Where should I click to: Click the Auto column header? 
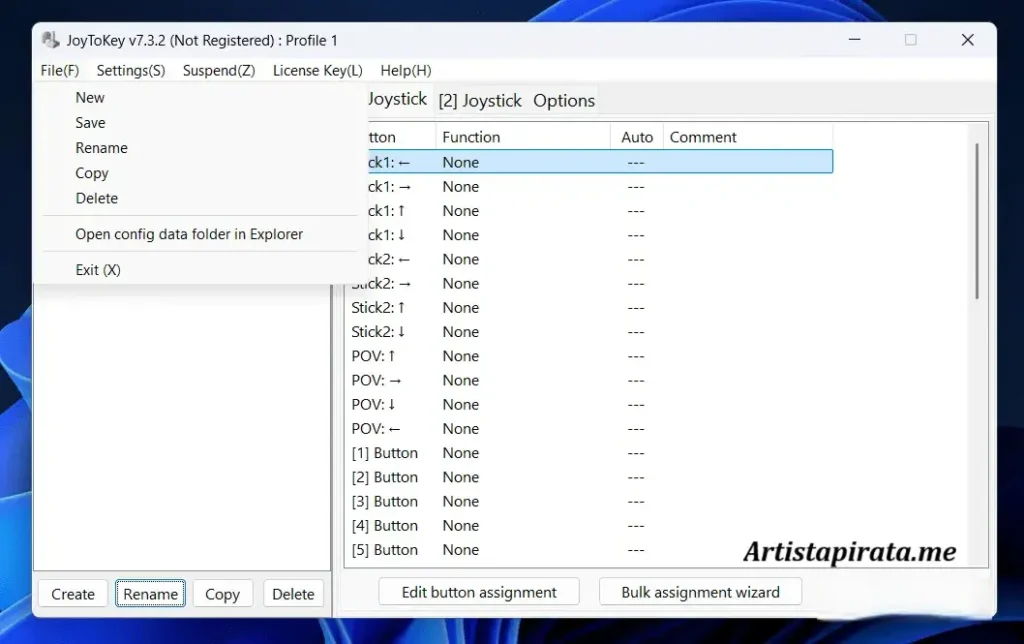tap(637, 137)
